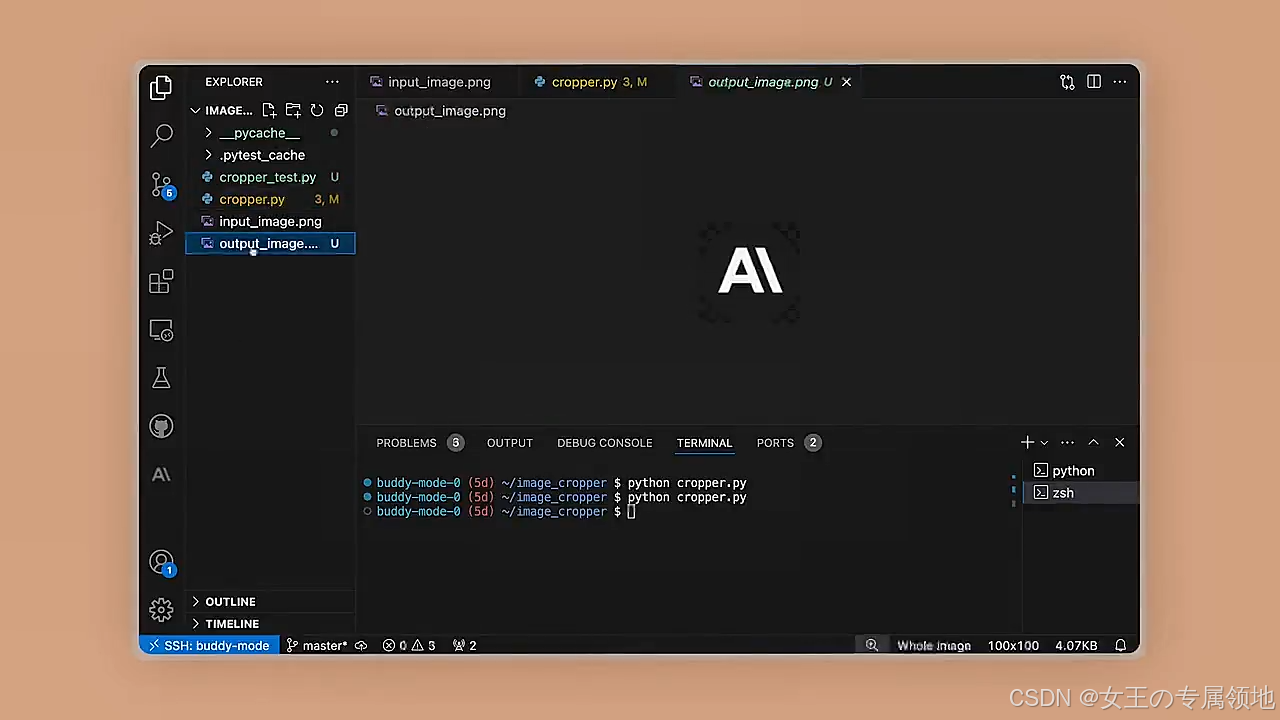Synchronize changes icon in status bar
Screen dimensions: 1280x720
[361, 646]
